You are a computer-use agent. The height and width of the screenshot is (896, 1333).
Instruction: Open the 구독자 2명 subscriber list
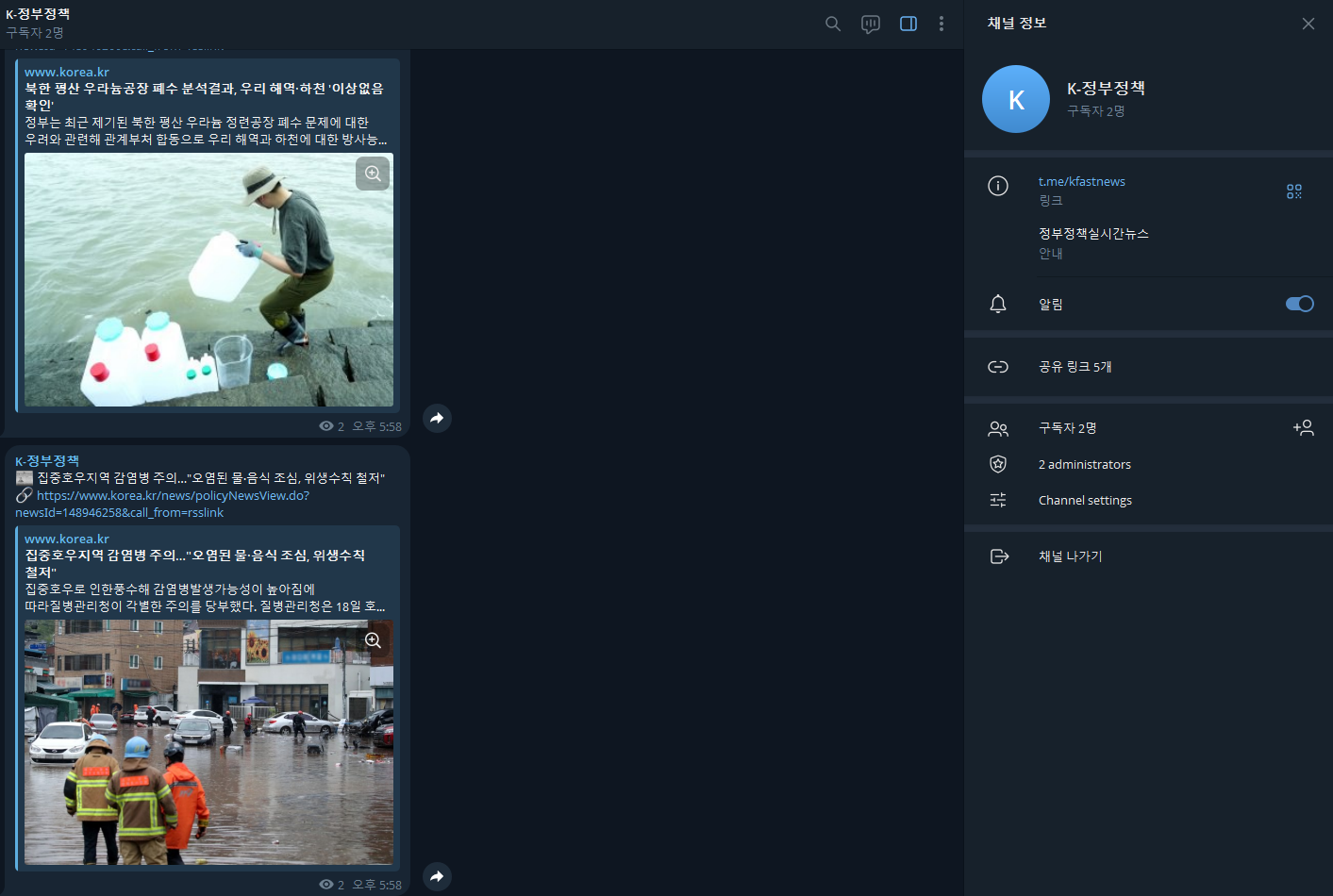point(1066,427)
